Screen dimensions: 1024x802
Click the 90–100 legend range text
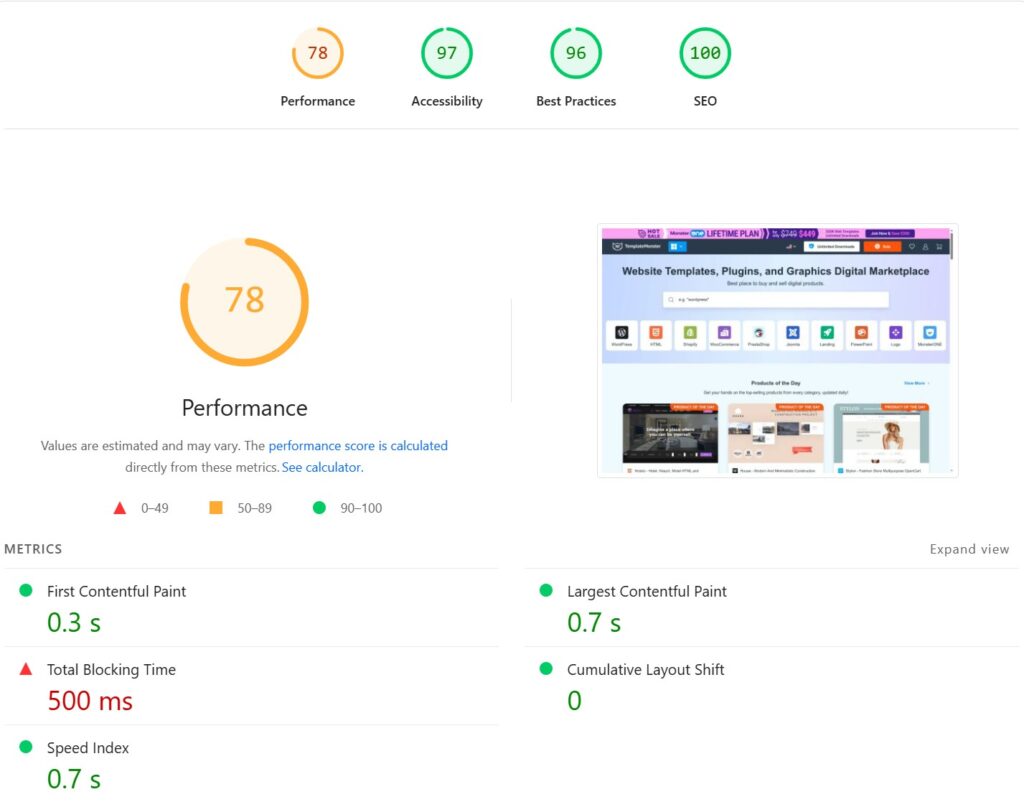pos(361,508)
